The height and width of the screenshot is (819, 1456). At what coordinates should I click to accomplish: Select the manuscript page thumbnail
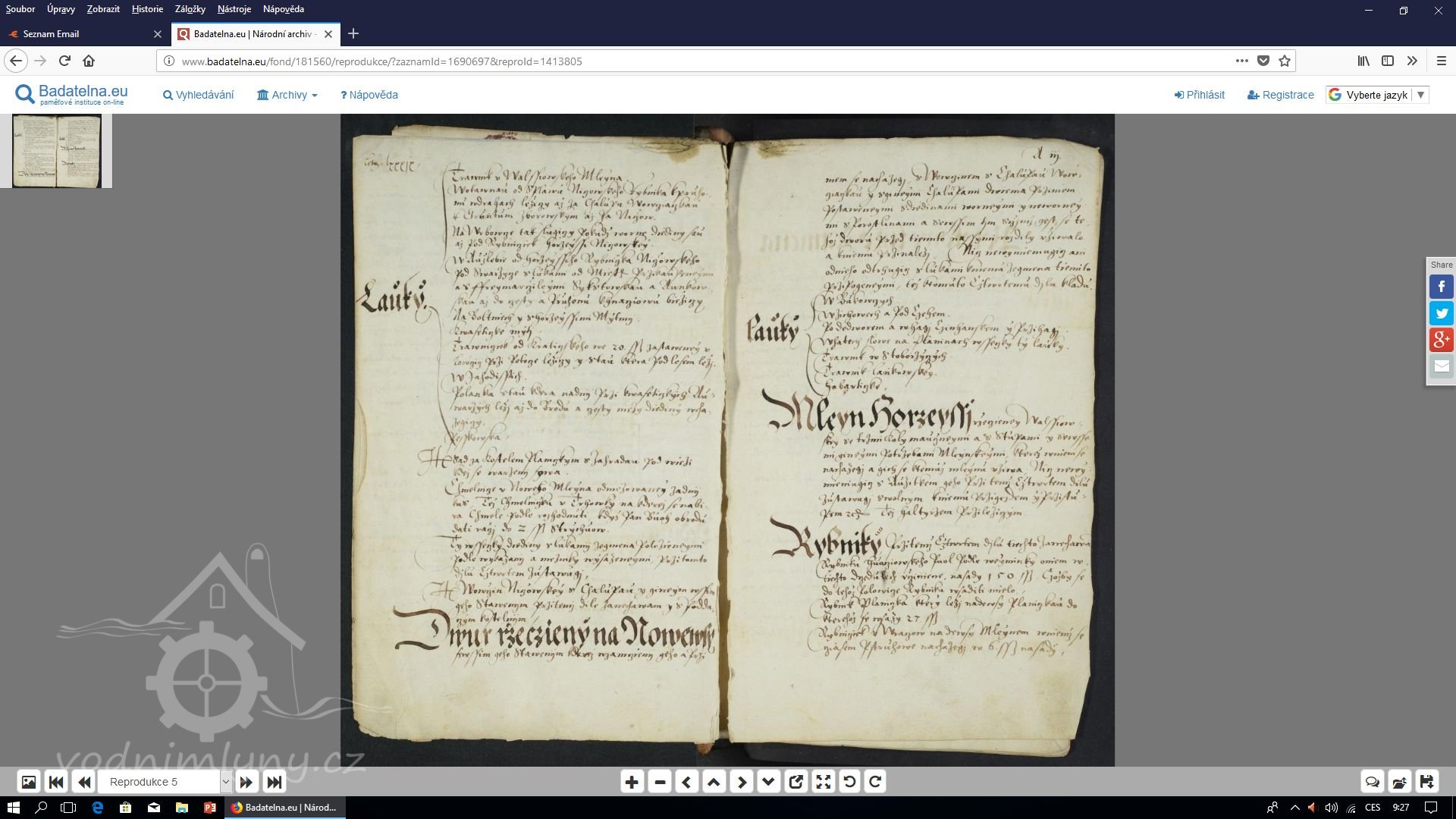57,151
